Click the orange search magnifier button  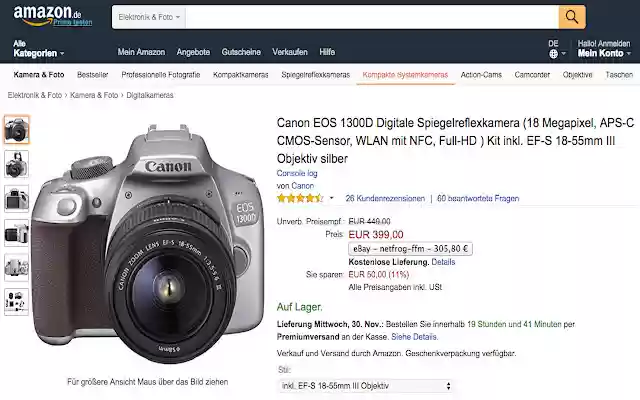click(572, 17)
